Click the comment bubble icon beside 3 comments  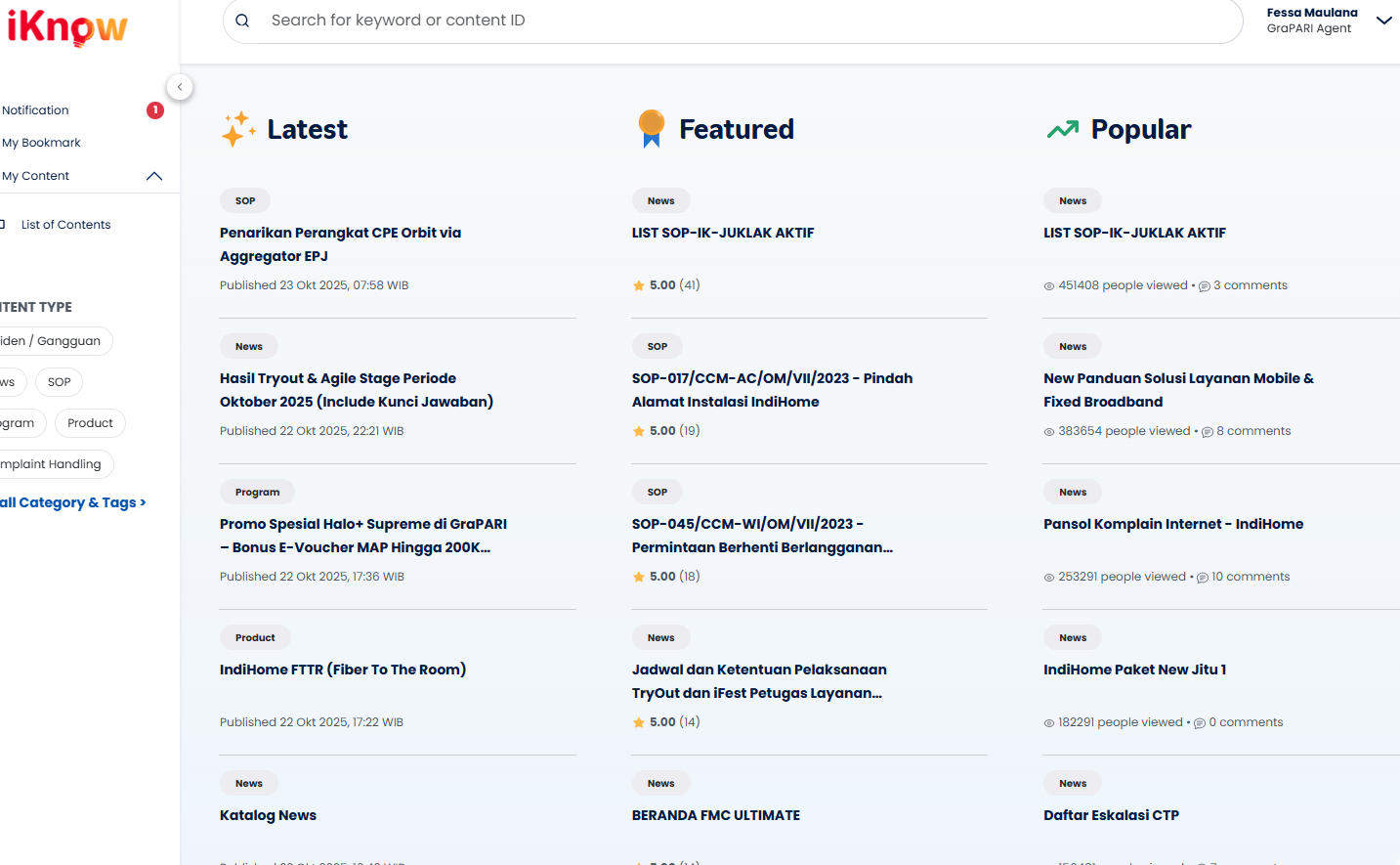pyautogui.click(x=1205, y=286)
